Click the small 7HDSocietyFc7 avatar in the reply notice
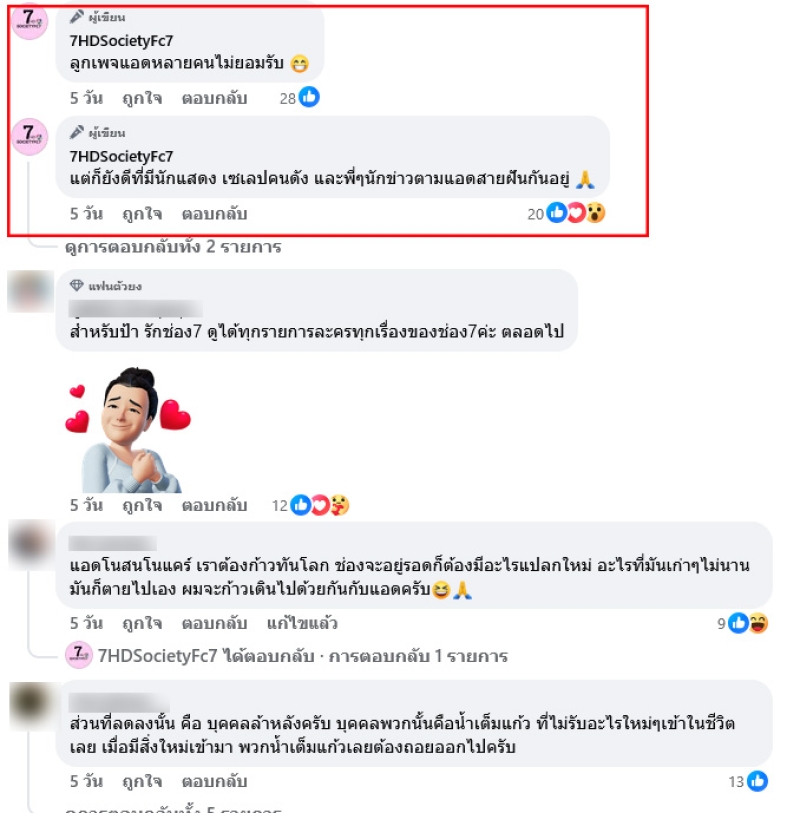The image size is (800, 813). (x=79, y=655)
